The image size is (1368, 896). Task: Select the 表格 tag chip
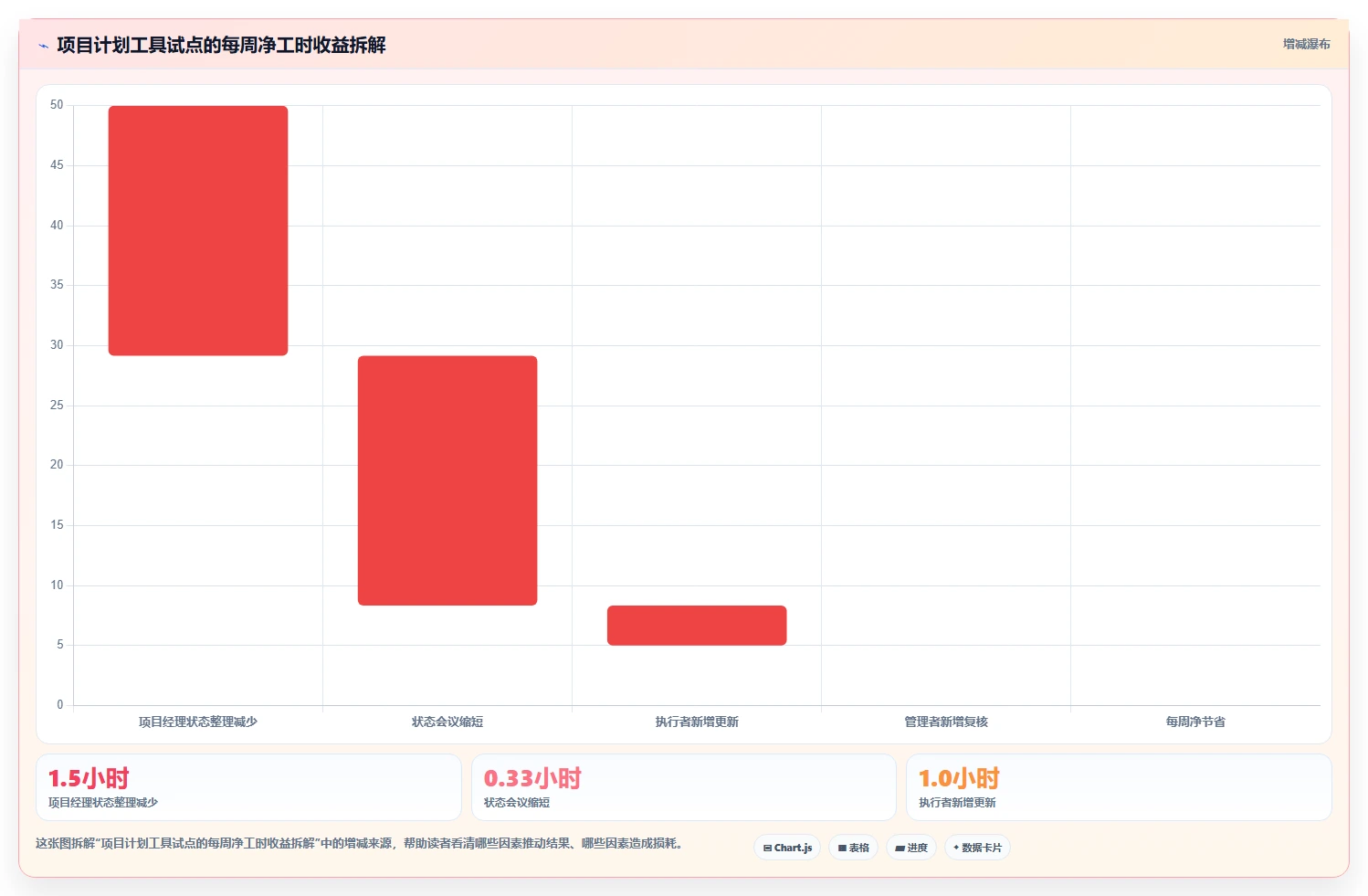(853, 848)
